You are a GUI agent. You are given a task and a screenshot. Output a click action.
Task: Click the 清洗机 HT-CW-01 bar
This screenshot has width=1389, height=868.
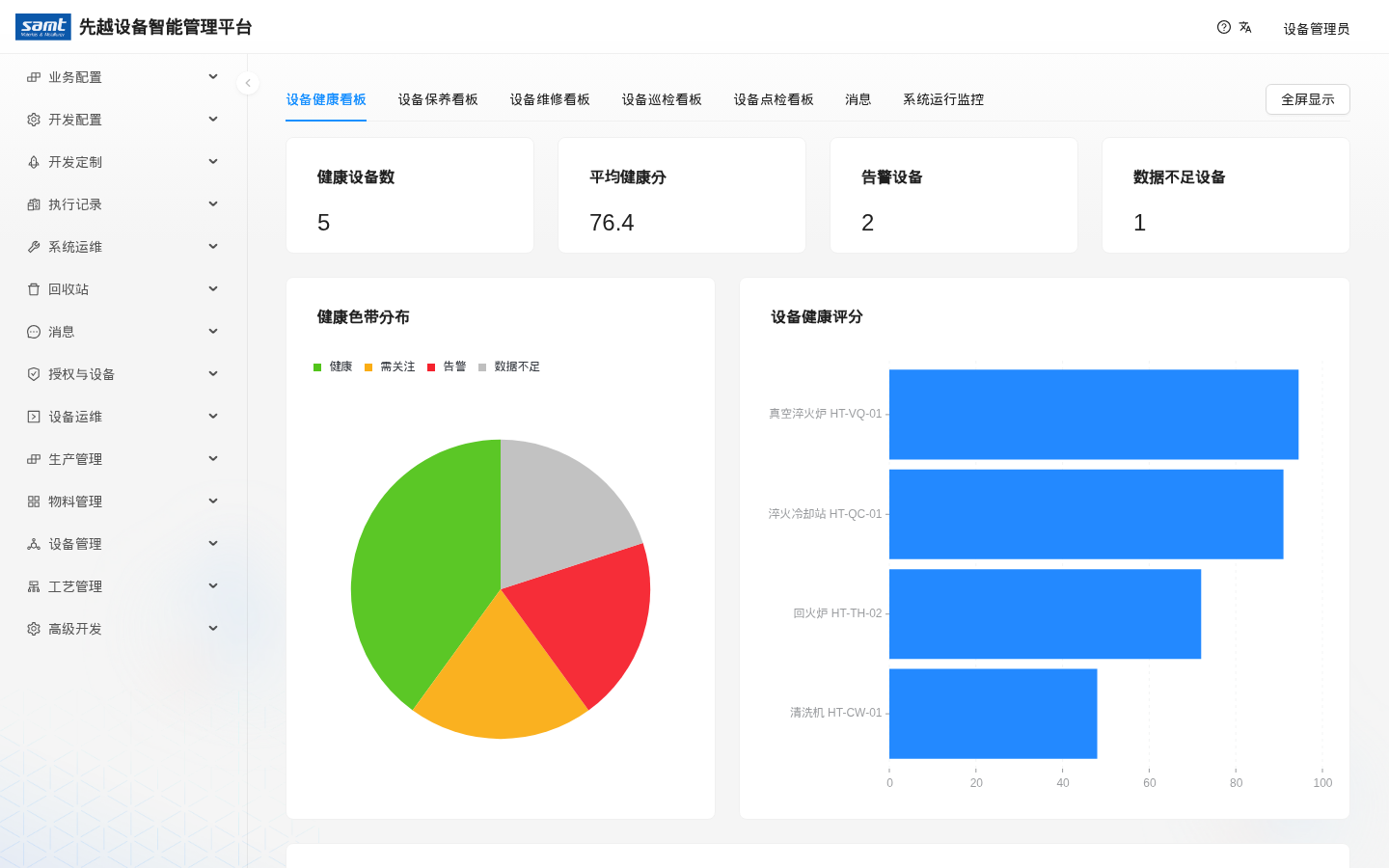[994, 714]
